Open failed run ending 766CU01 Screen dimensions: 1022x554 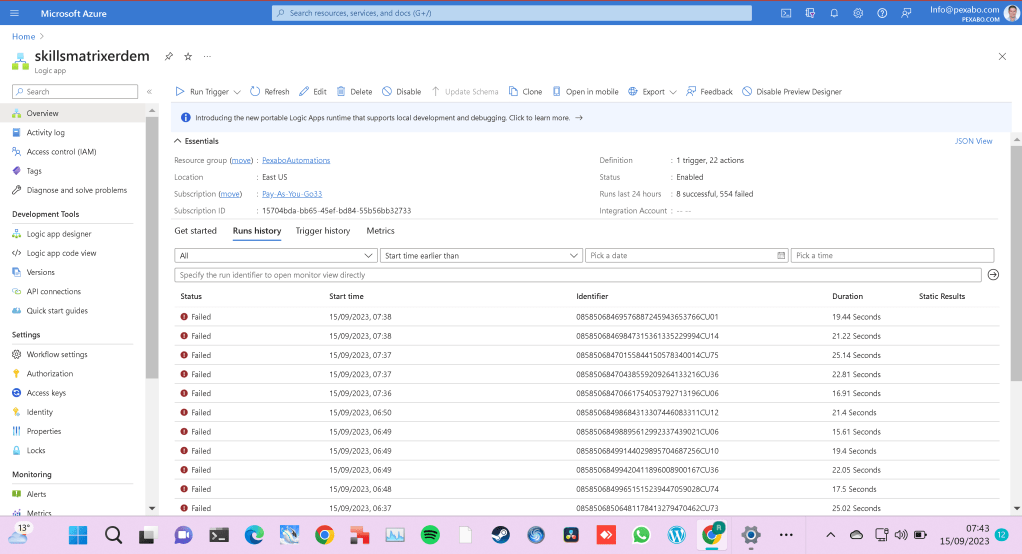click(587, 317)
